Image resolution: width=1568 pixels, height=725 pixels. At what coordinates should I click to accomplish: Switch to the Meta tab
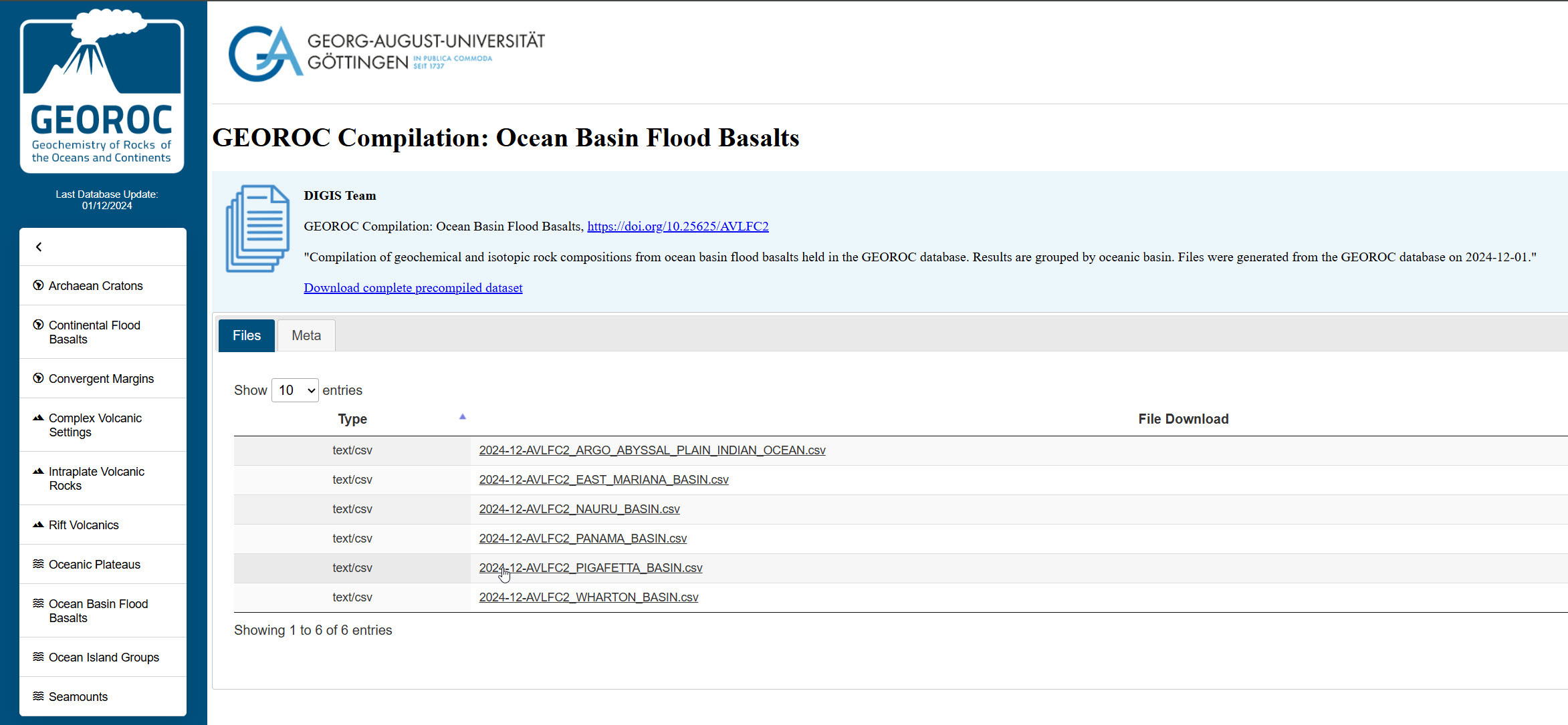click(x=306, y=335)
